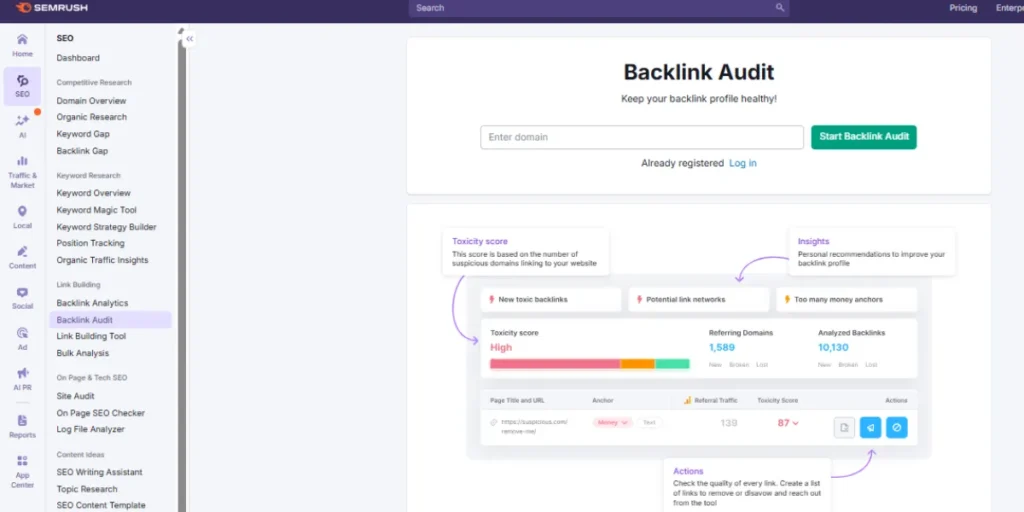Open Link Building Tool
Viewport: 1024px width, 512px height.
91,336
